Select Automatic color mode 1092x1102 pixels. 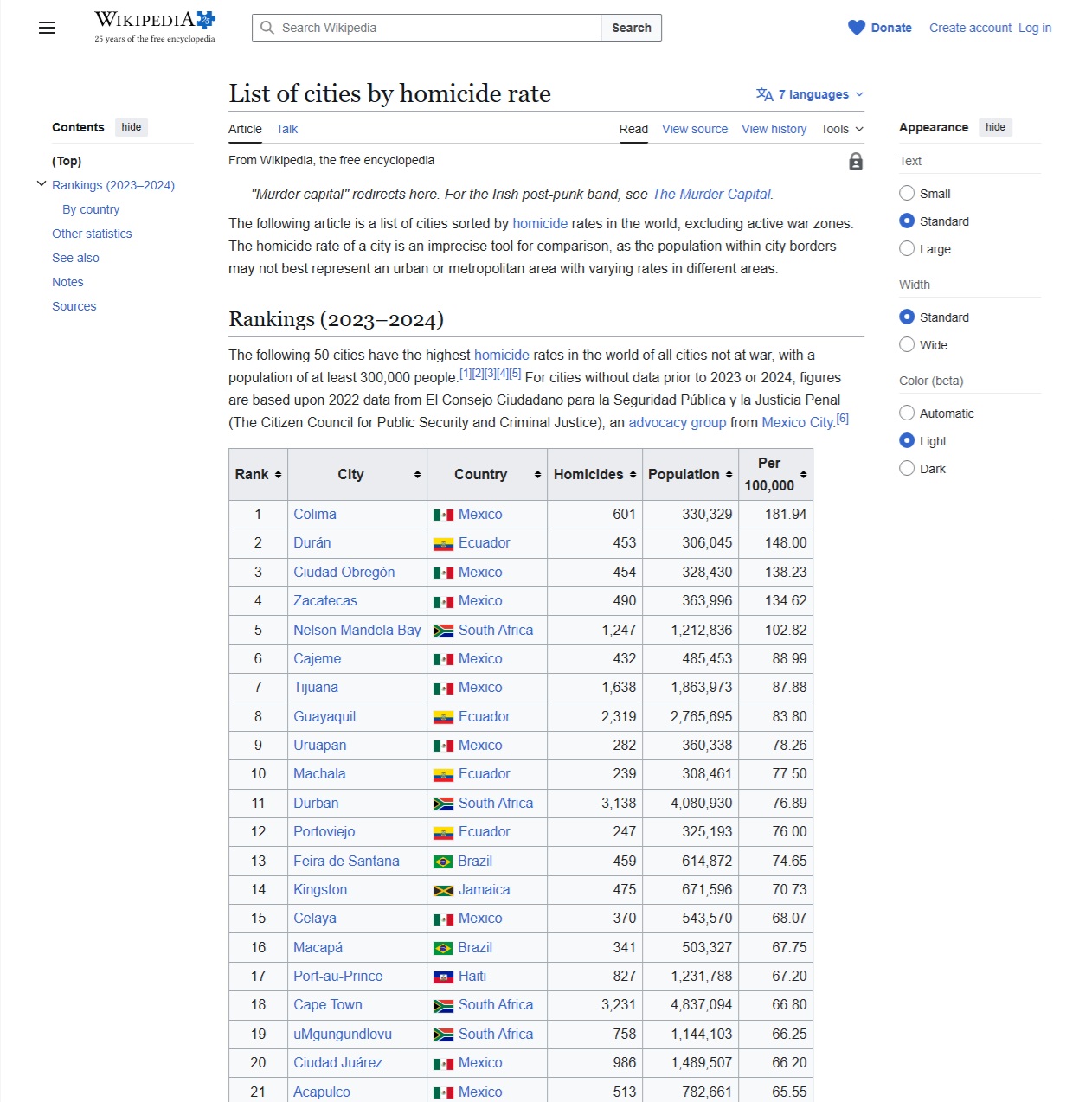(x=907, y=413)
